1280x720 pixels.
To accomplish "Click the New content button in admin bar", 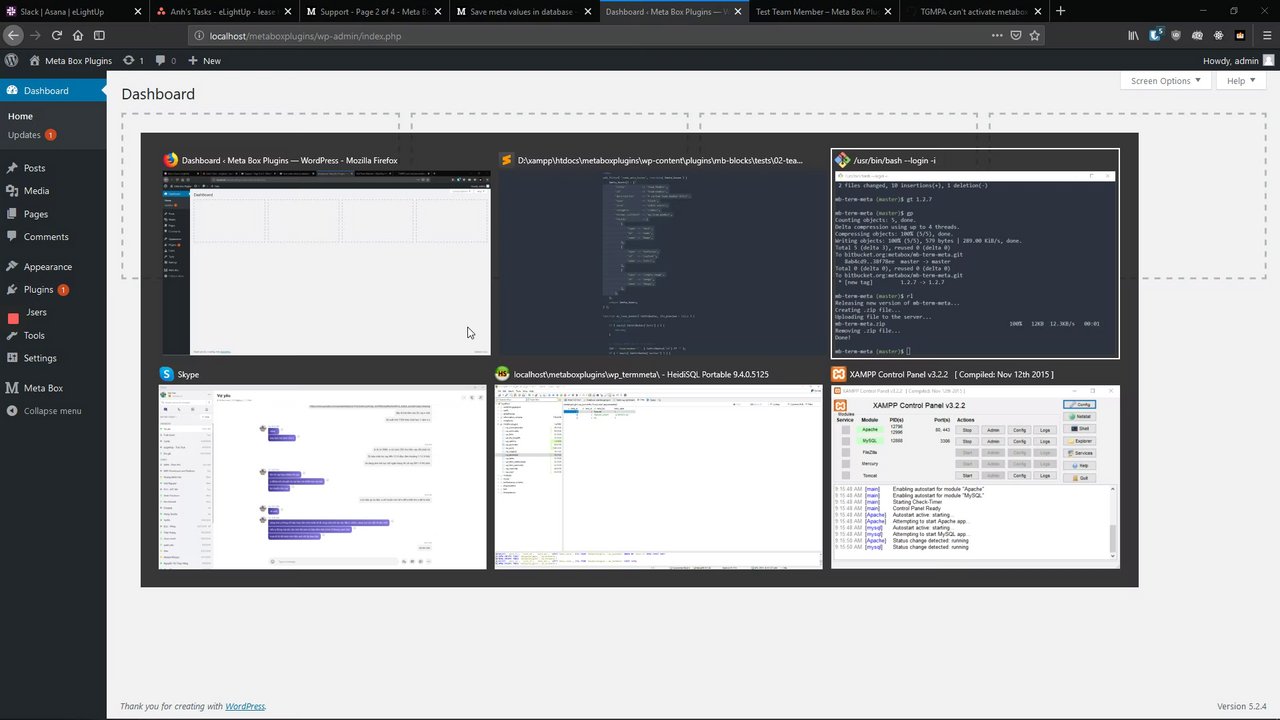I will (204, 60).
